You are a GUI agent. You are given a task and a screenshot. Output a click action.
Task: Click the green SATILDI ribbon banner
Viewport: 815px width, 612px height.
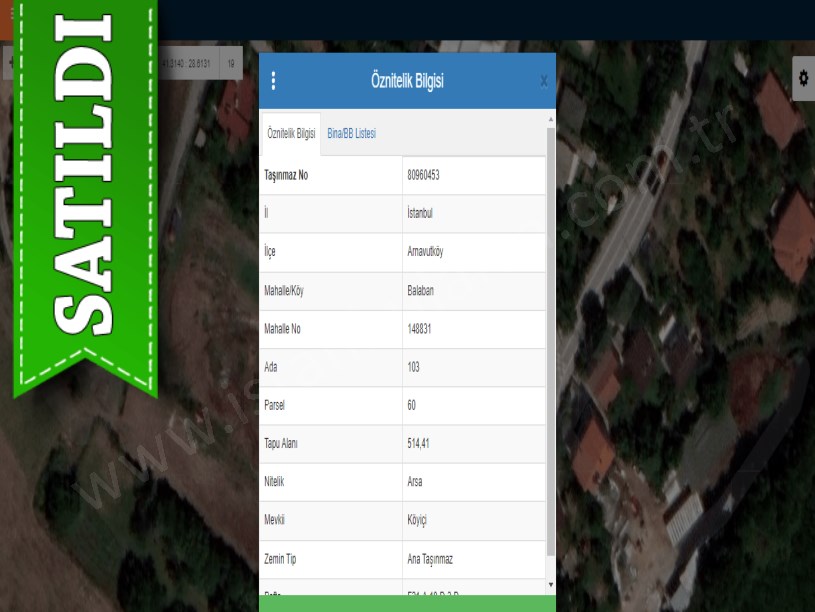pos(83,200)
